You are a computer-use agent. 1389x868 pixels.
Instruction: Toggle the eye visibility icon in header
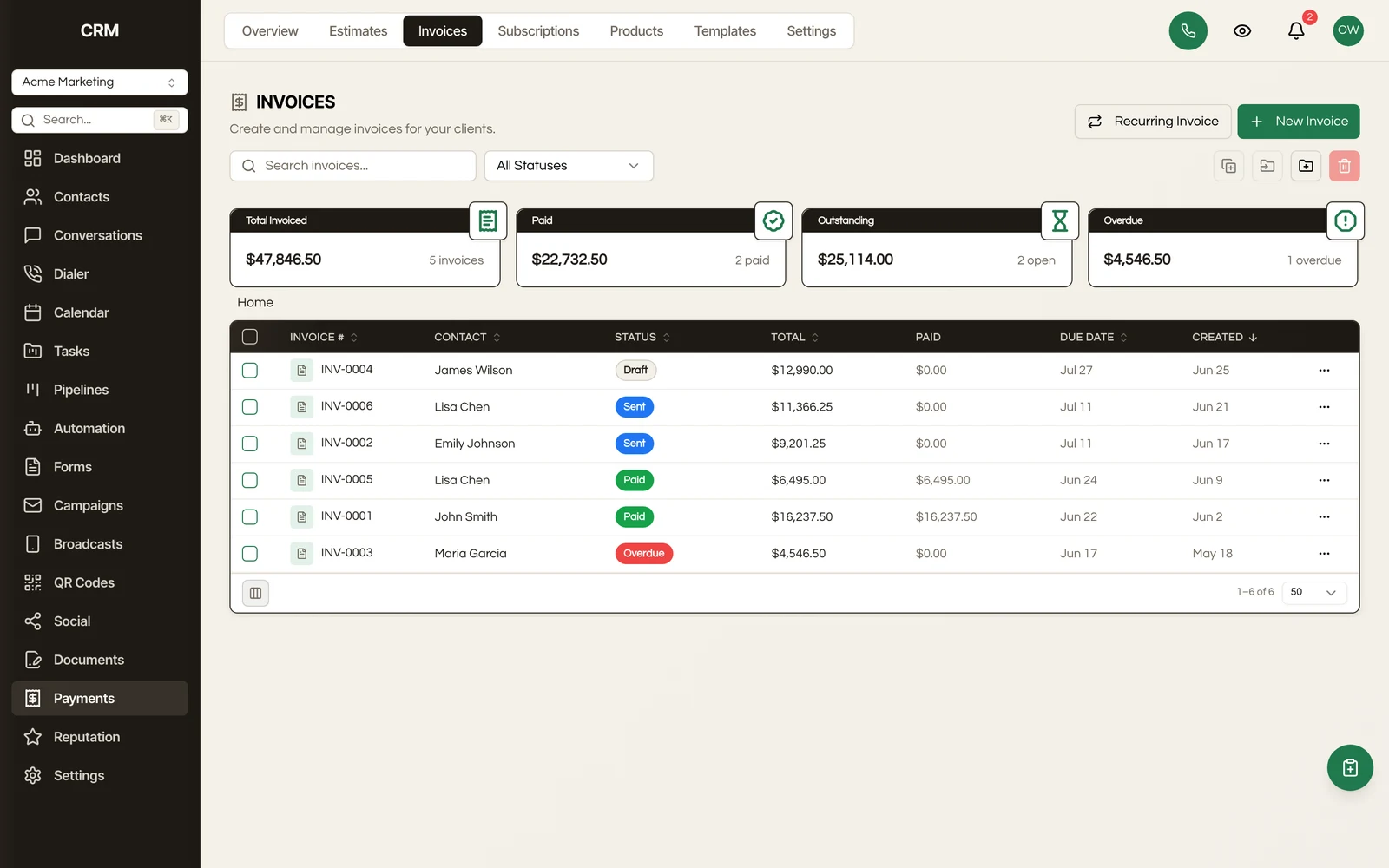point(1242,31)
